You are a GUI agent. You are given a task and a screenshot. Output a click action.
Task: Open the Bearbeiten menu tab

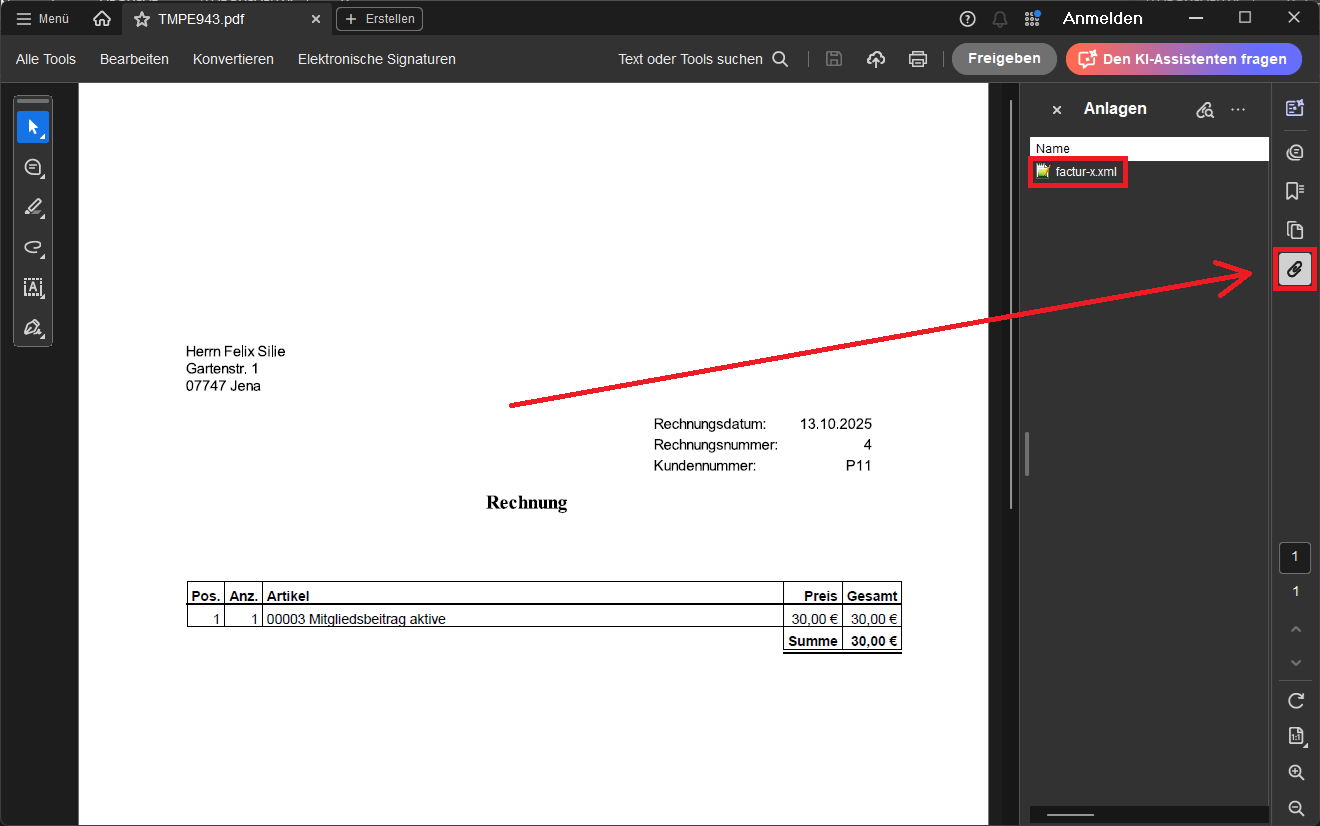[x=134, y=59]
